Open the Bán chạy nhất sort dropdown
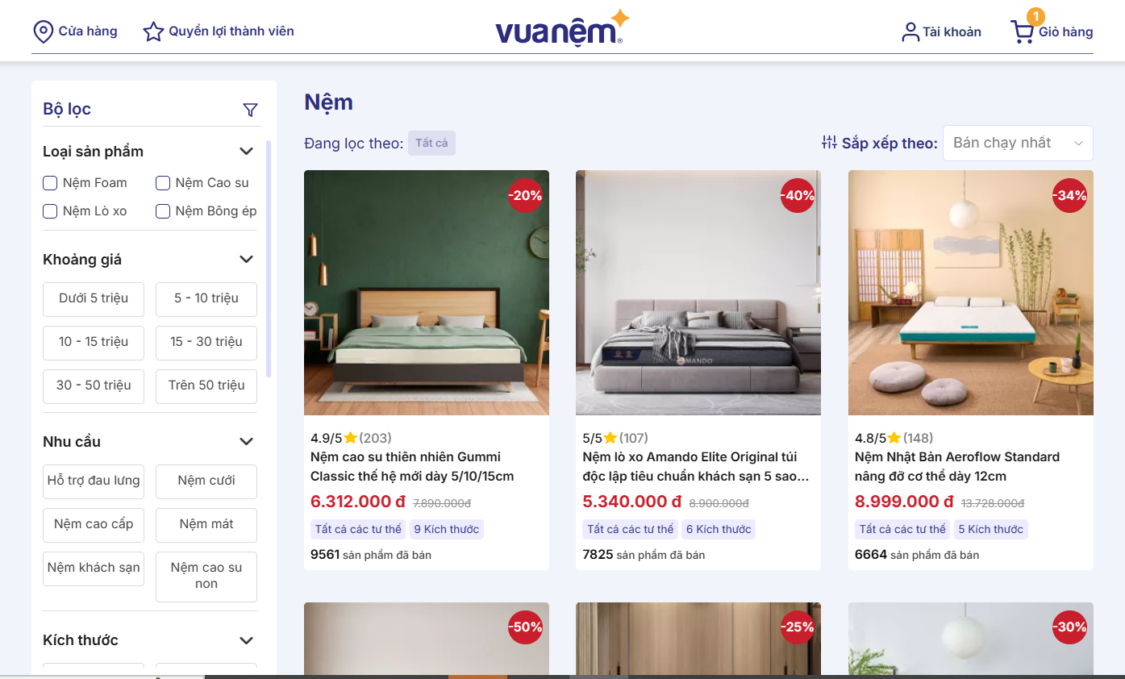This screenshot has height=679, width=1125. (1017, 143)
